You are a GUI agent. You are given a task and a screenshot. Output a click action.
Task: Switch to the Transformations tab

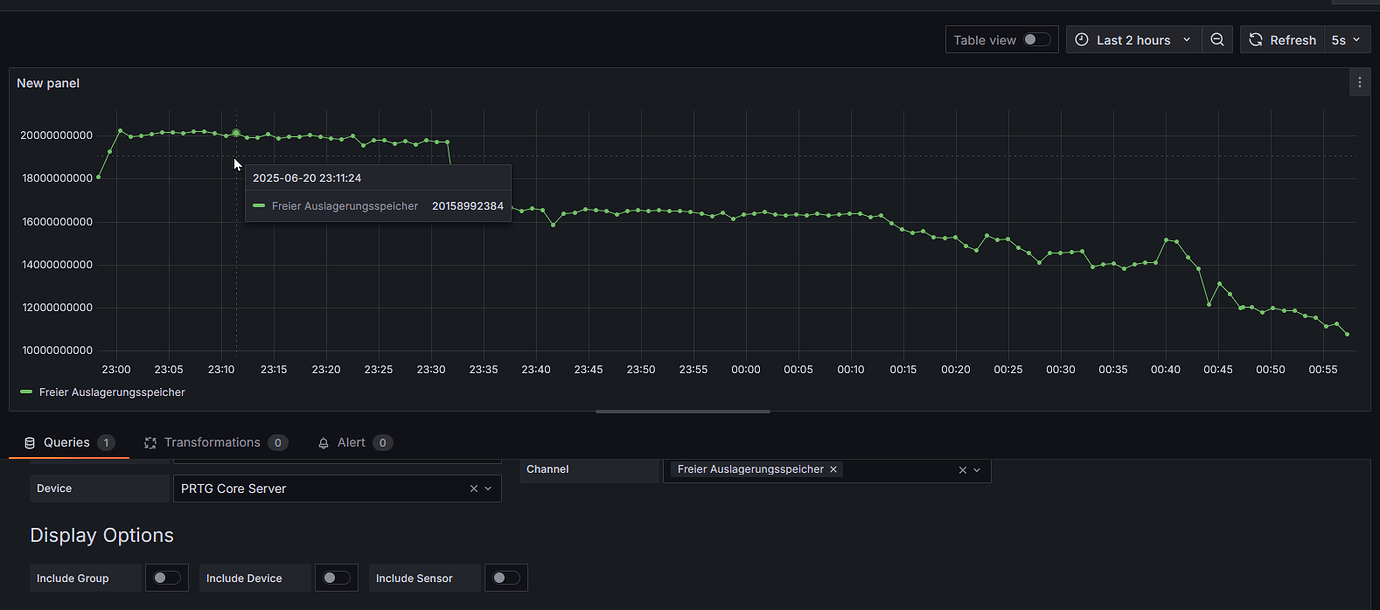[210, 442]
